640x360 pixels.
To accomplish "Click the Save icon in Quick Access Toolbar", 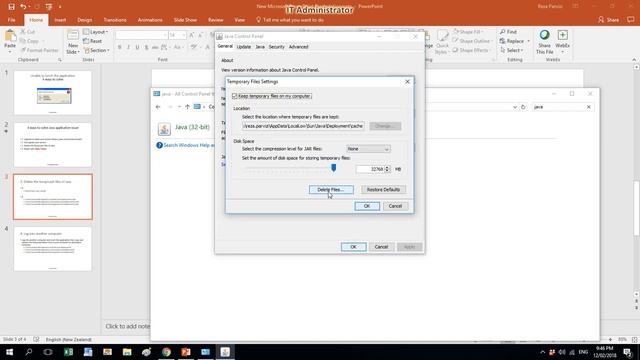I will [11, 7].
